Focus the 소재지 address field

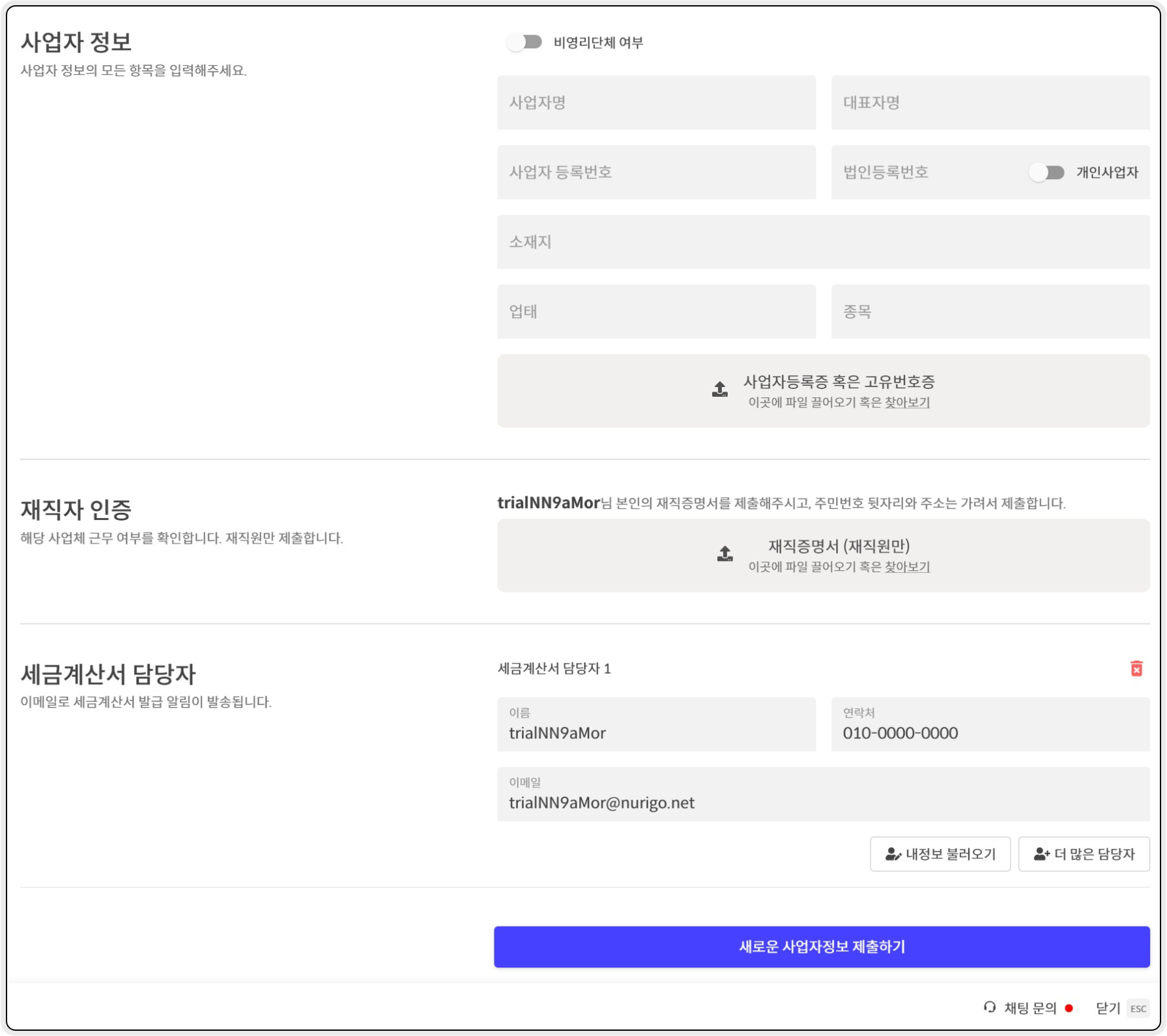click(823, 242)
